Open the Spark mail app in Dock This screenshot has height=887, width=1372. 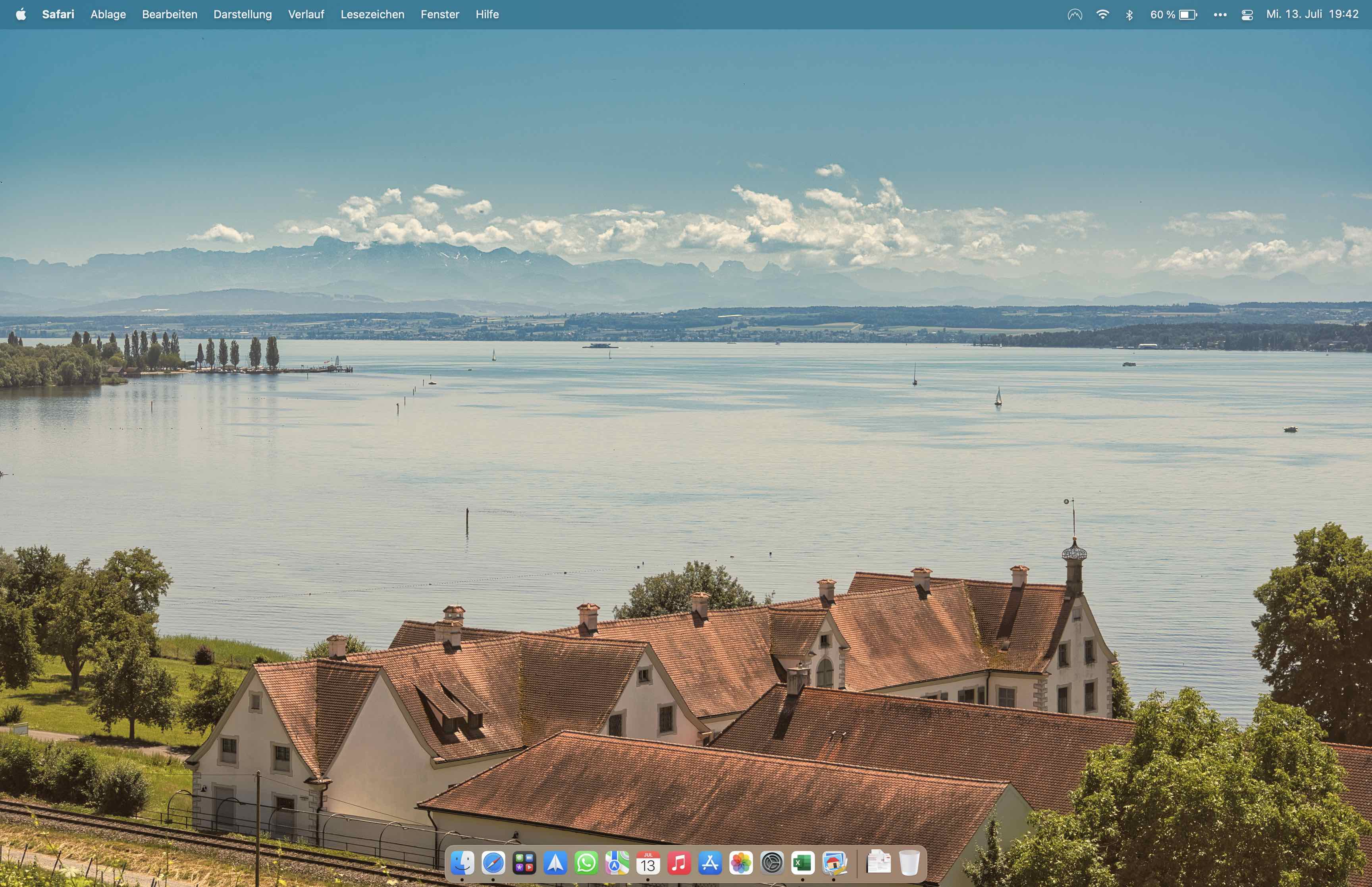coord(555,863)
